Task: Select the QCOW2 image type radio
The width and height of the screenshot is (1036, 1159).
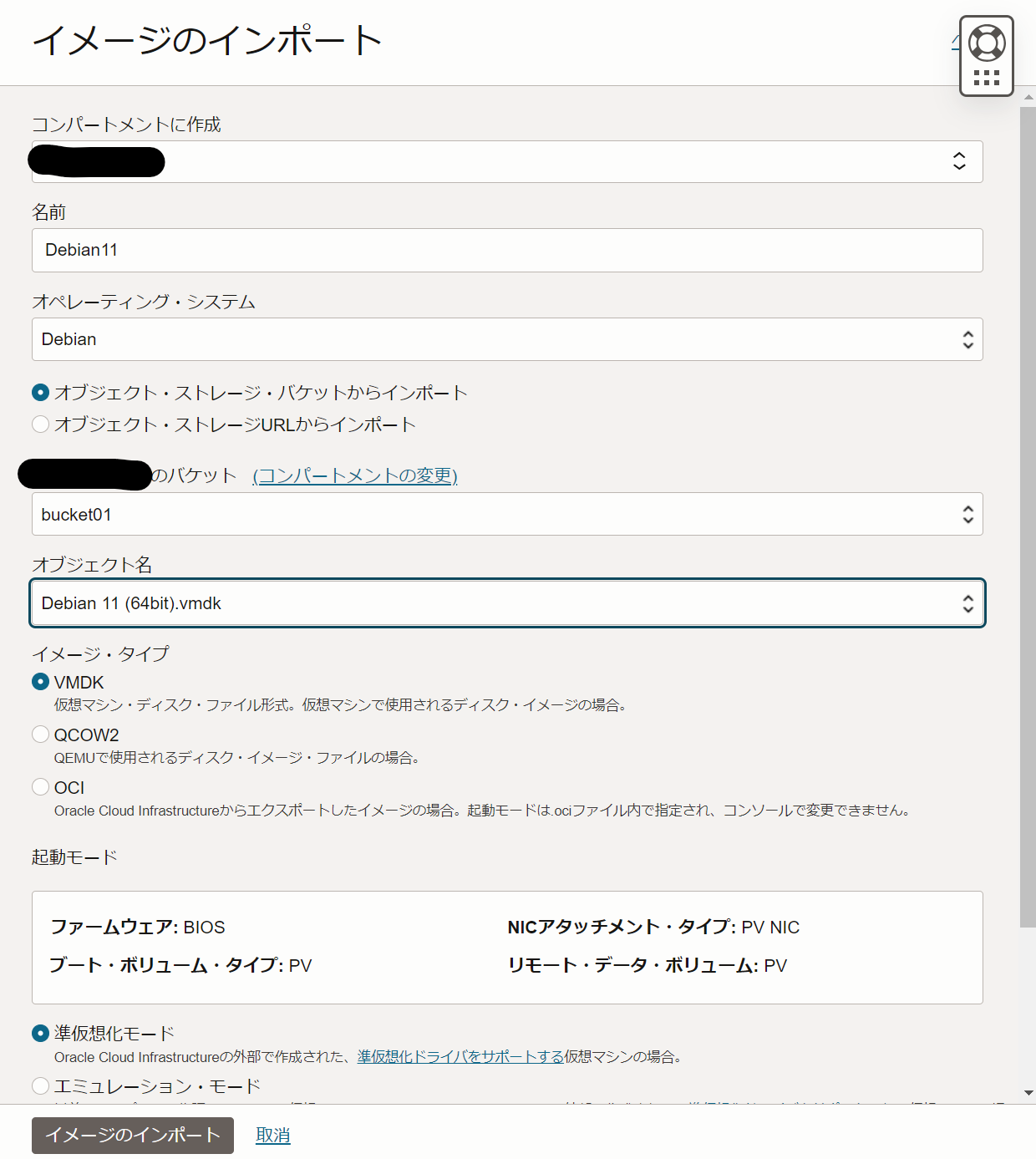Action: tap(40, 735)
